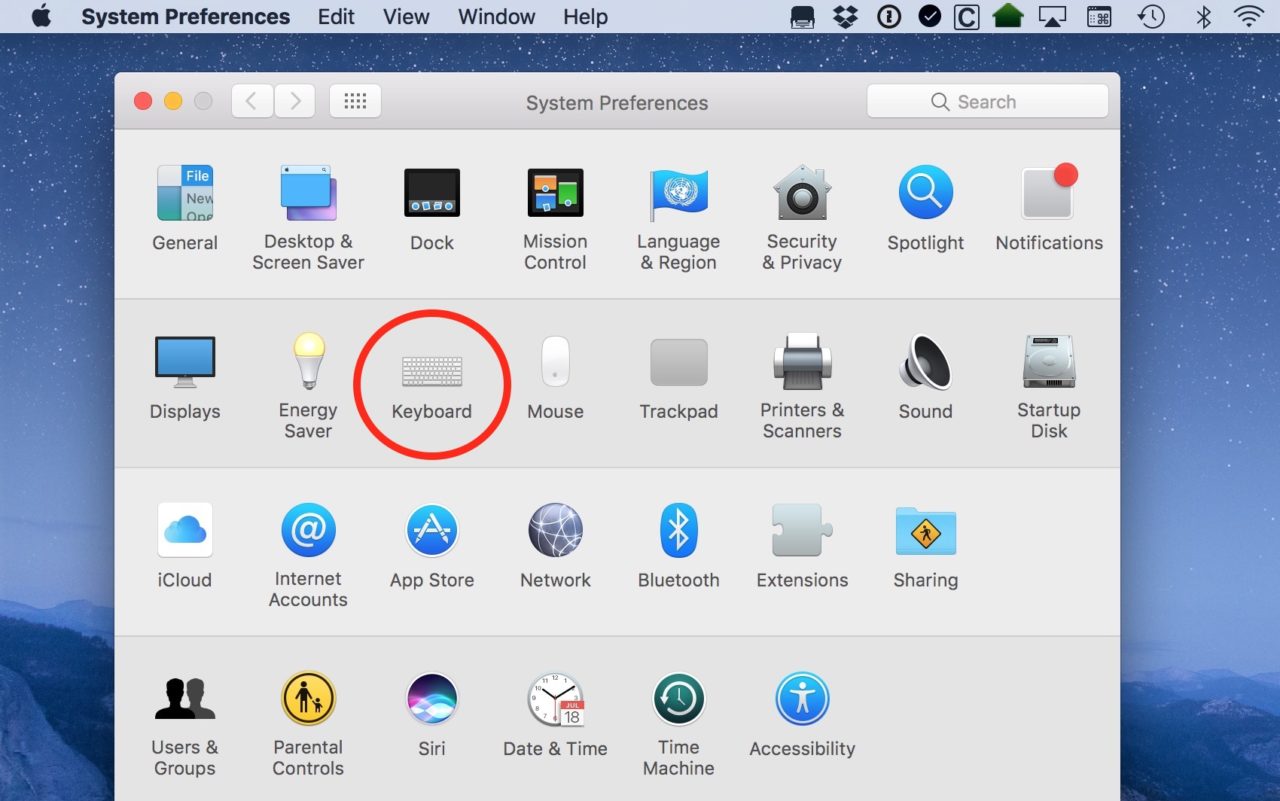Click the forward navigation arrow
Screen dimensions: 1280x801
[x=295, y=101]
